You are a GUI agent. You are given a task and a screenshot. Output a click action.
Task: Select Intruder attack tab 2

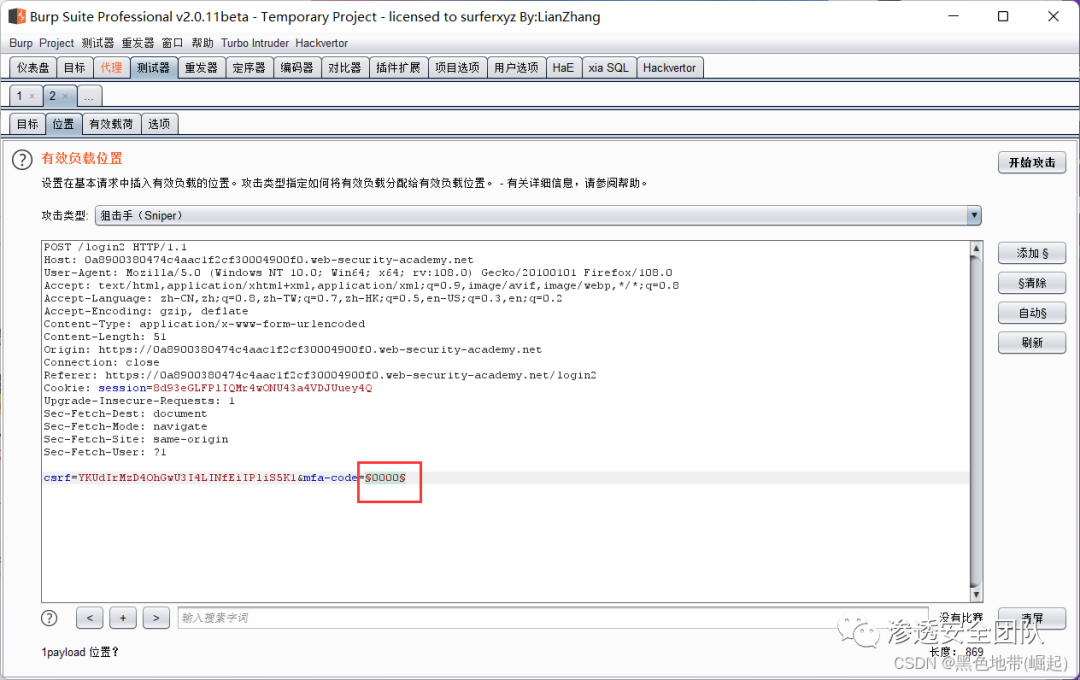[52, 96]
